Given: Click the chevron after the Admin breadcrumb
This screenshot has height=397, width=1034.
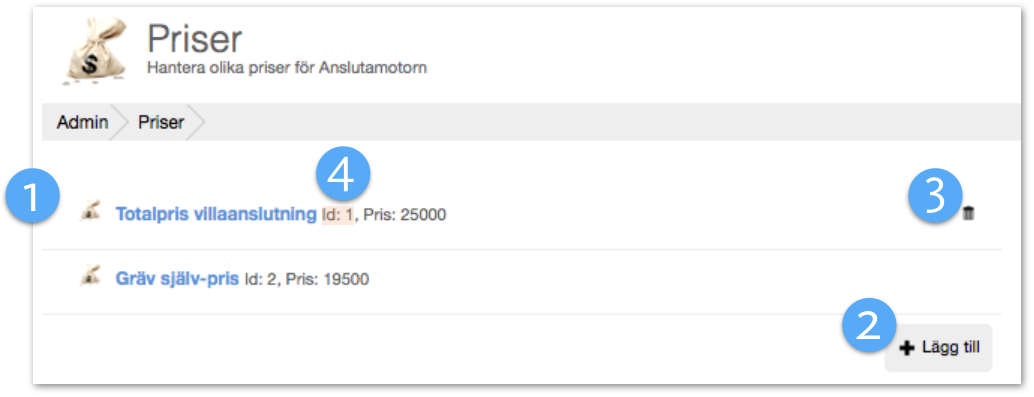Looking at the screenshot, I should point(119,122).
